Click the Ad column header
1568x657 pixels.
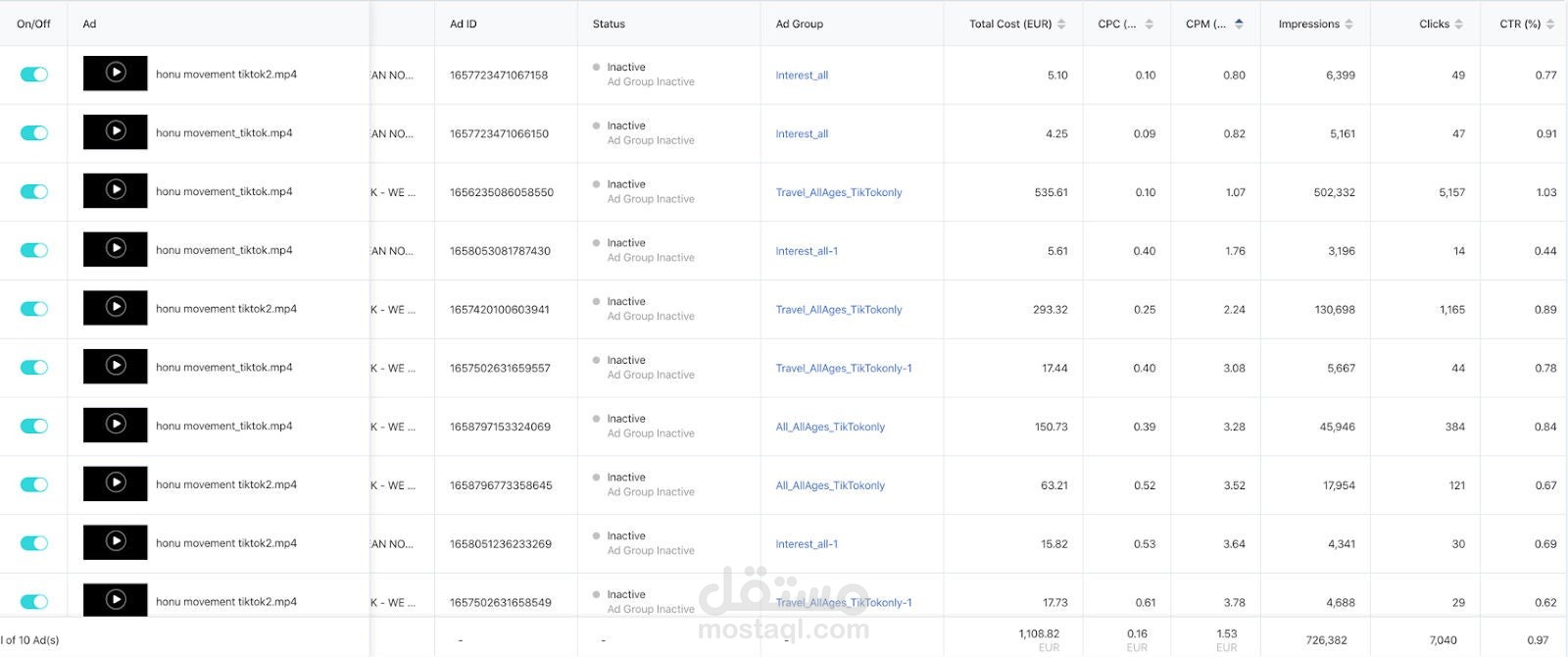[89, 24]
